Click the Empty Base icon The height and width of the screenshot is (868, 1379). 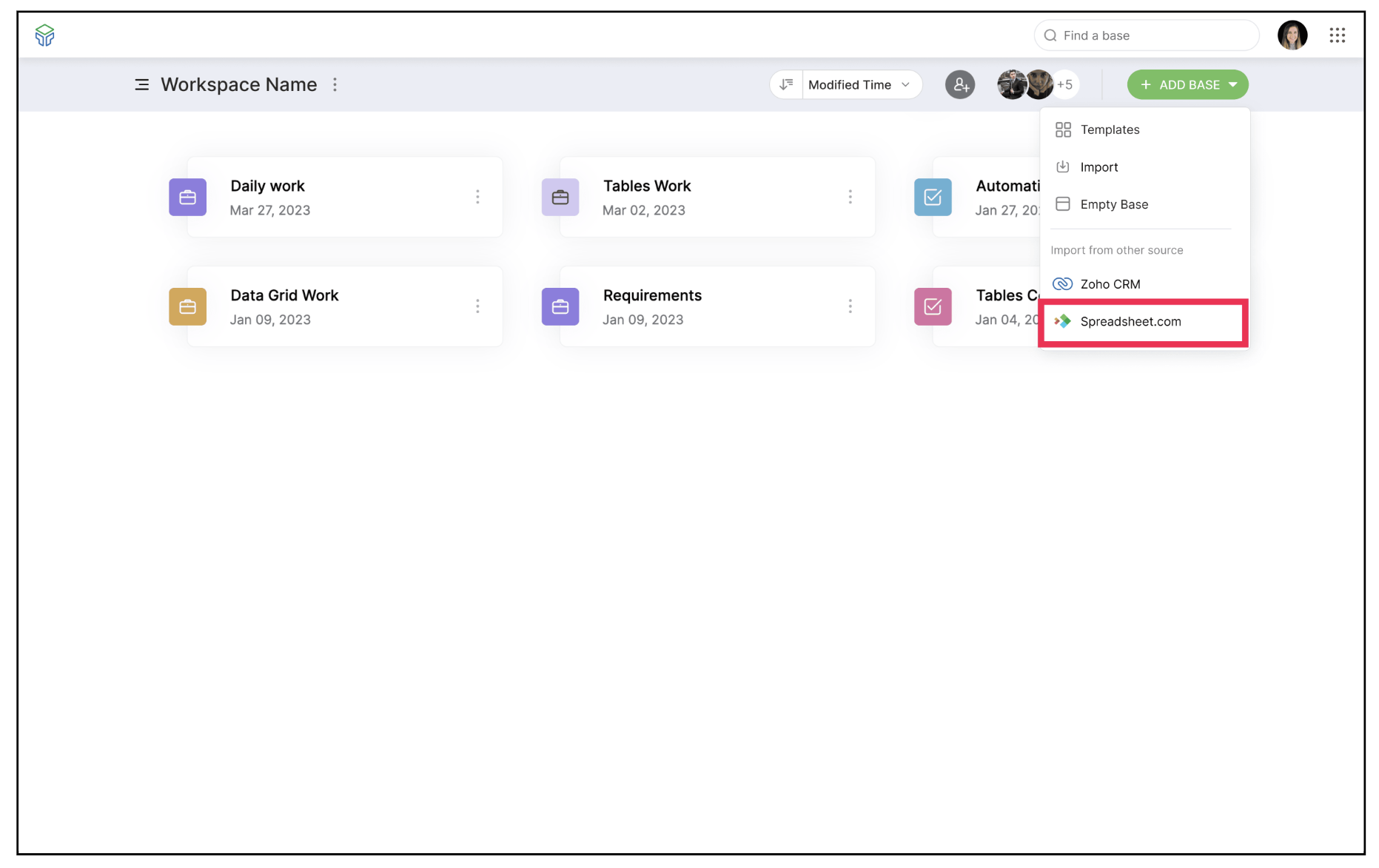pyautogui.click(x=1063, y=204)
